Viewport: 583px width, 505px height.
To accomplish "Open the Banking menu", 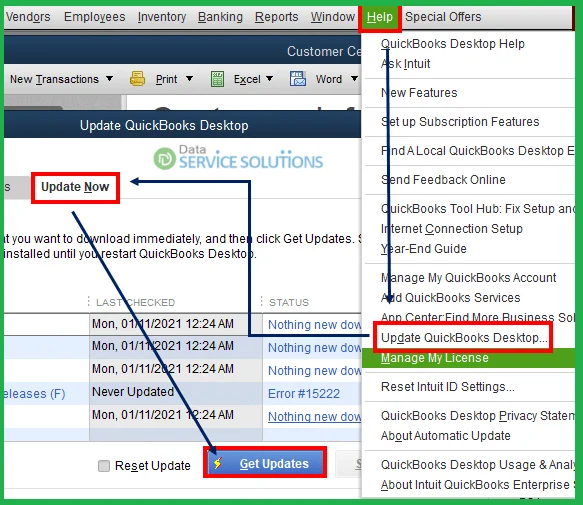I will (x=220, y=17).
